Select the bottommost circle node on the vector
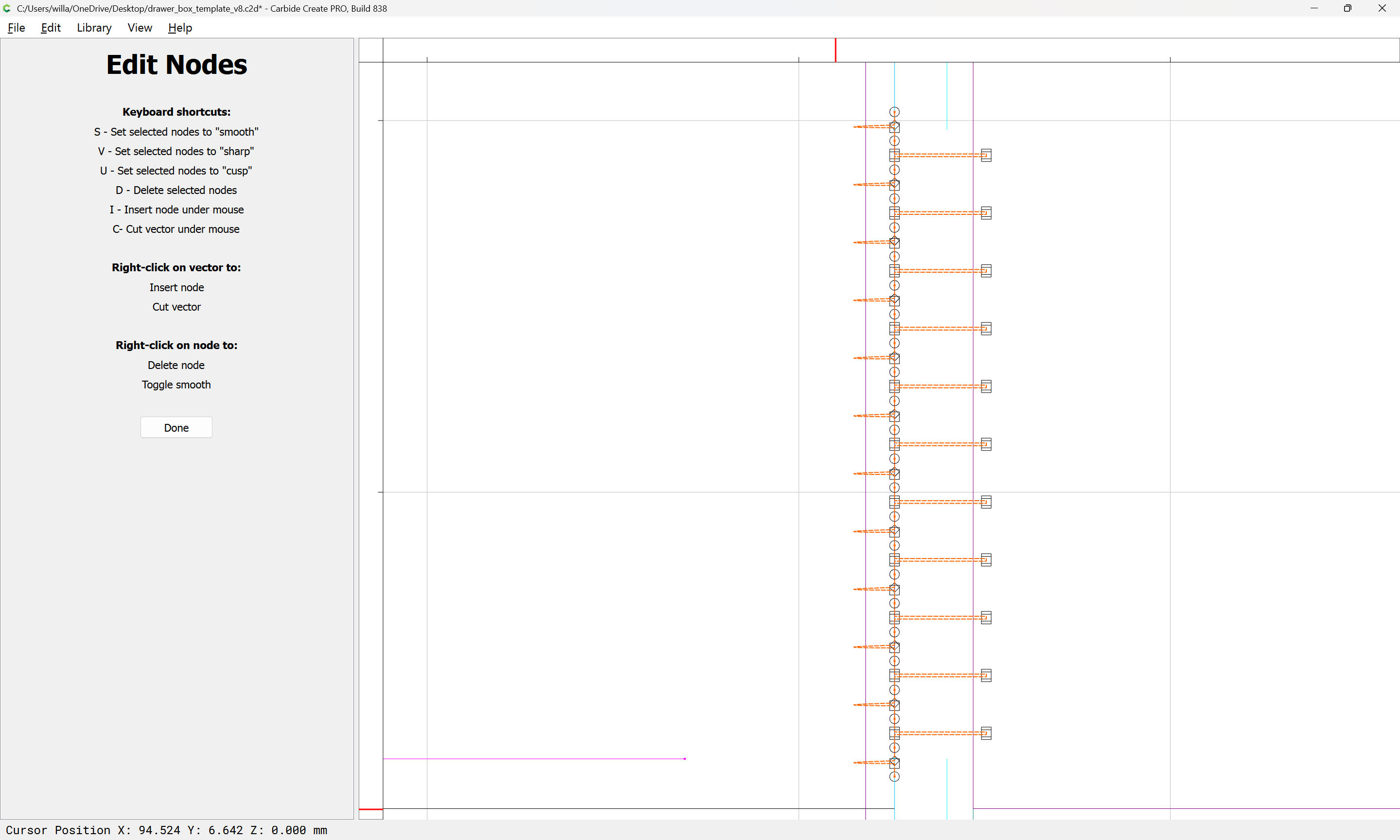This screenshot has width=1400, height=840. pos(894,777)
